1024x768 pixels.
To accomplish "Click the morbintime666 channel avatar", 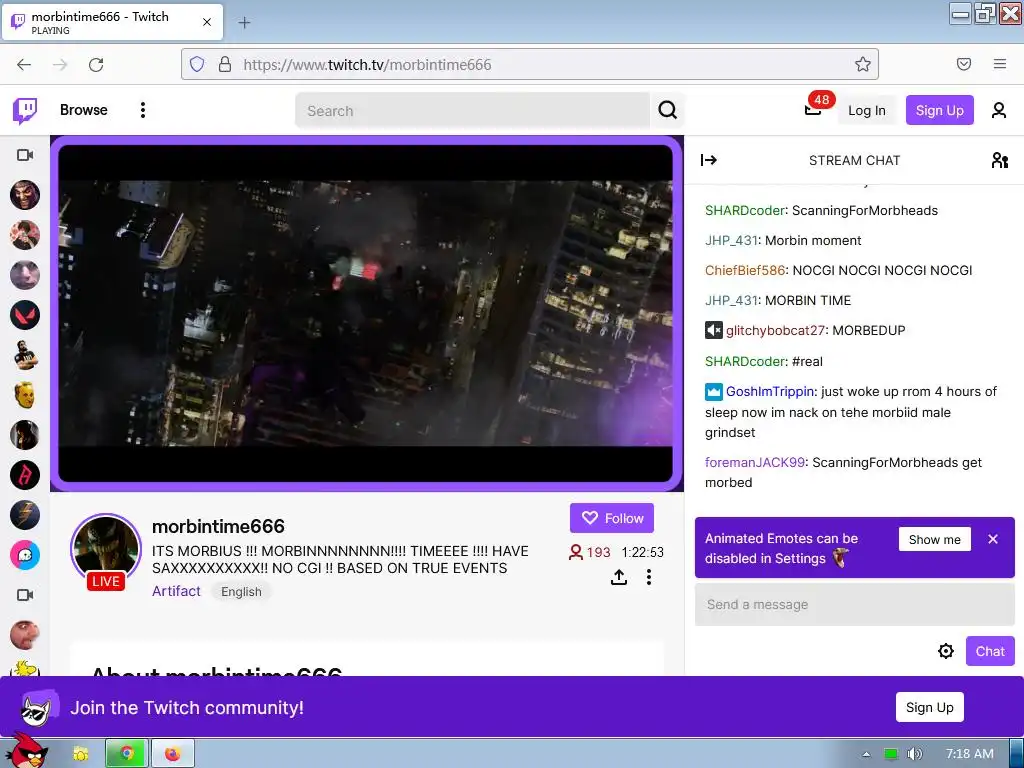I will [106, 549].
